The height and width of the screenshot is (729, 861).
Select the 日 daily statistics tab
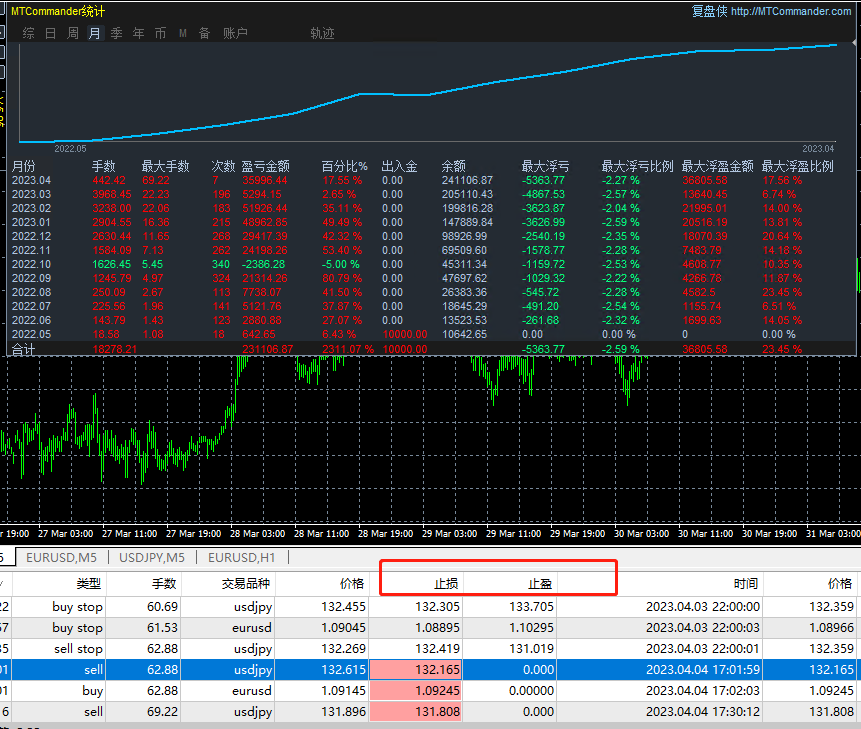pyautogui.click(x=51, y=33)
